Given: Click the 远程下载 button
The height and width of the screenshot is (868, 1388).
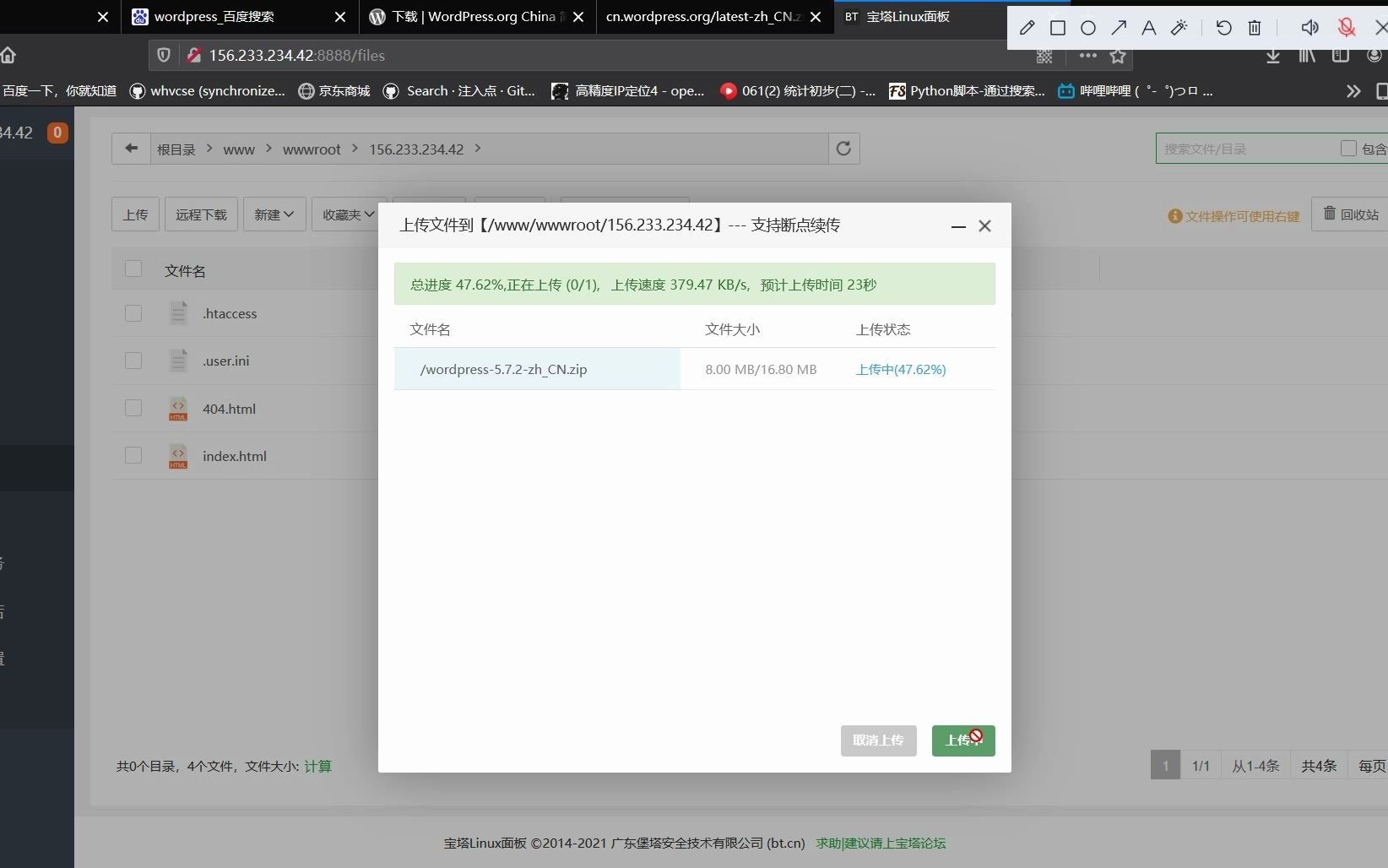Looking at the screenshot, I should point(201,214).
